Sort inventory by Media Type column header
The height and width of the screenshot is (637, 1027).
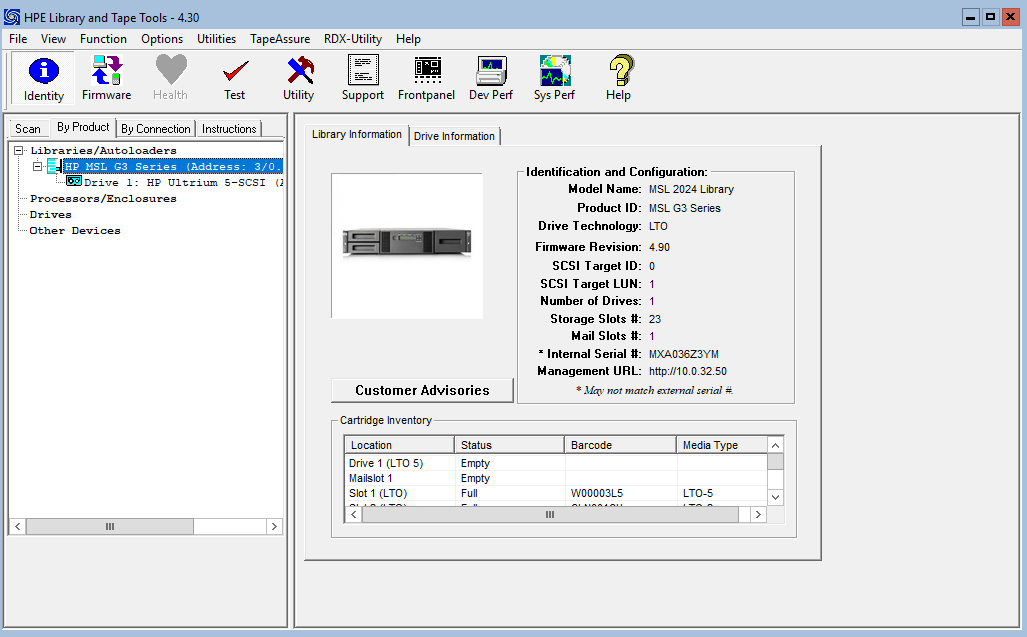click(722, 445)
